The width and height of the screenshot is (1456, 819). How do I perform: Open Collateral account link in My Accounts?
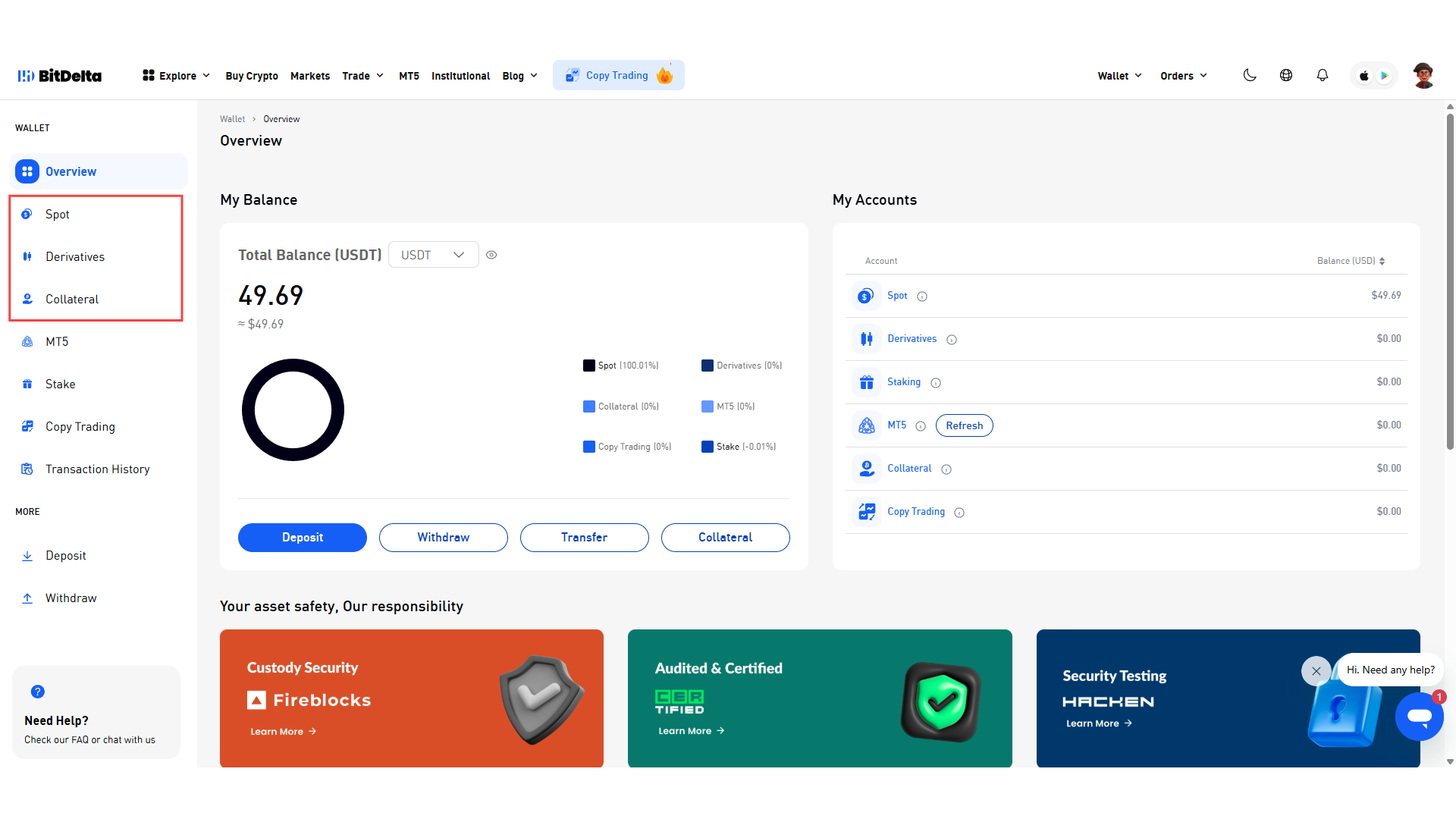coord(909,469)
